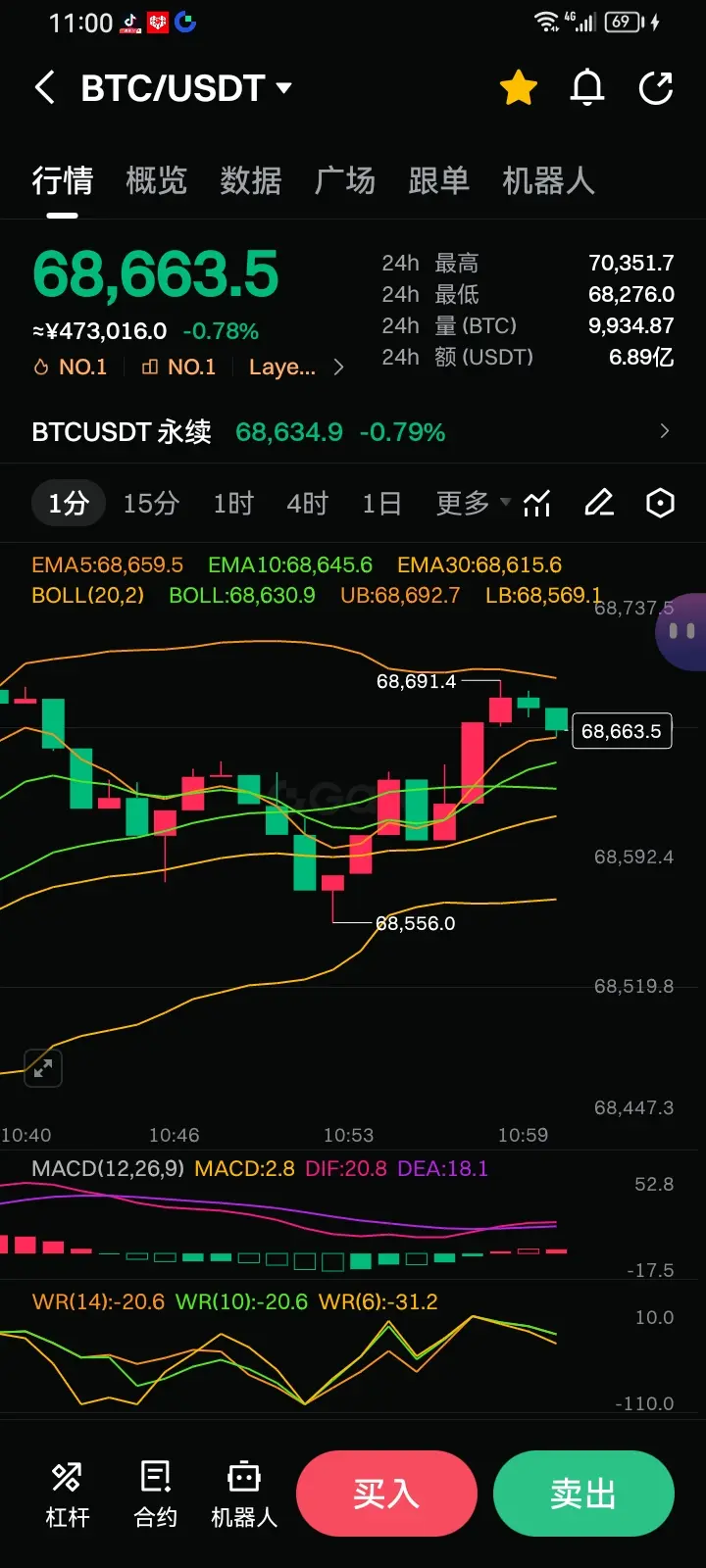
Task: Tap the MACD(12,26,9) indicator label
Action: pyautogui.click(x=108, y=1168)
